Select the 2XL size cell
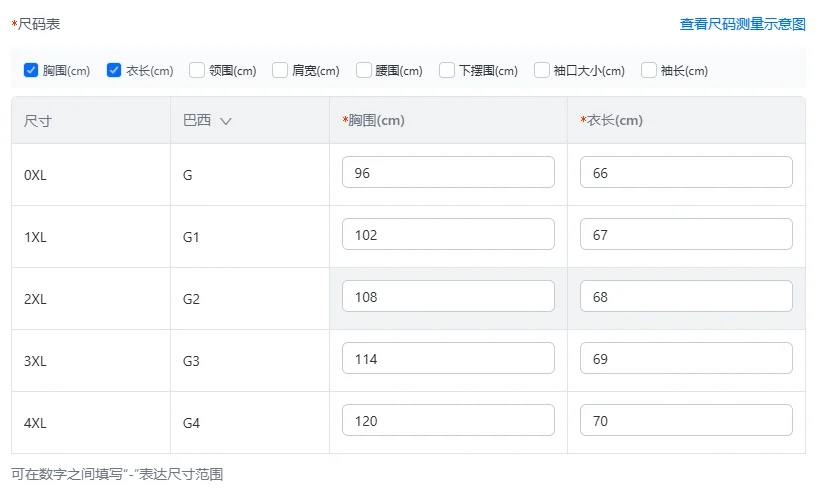This screenshot has height=492, width=822. pos(91,299)
